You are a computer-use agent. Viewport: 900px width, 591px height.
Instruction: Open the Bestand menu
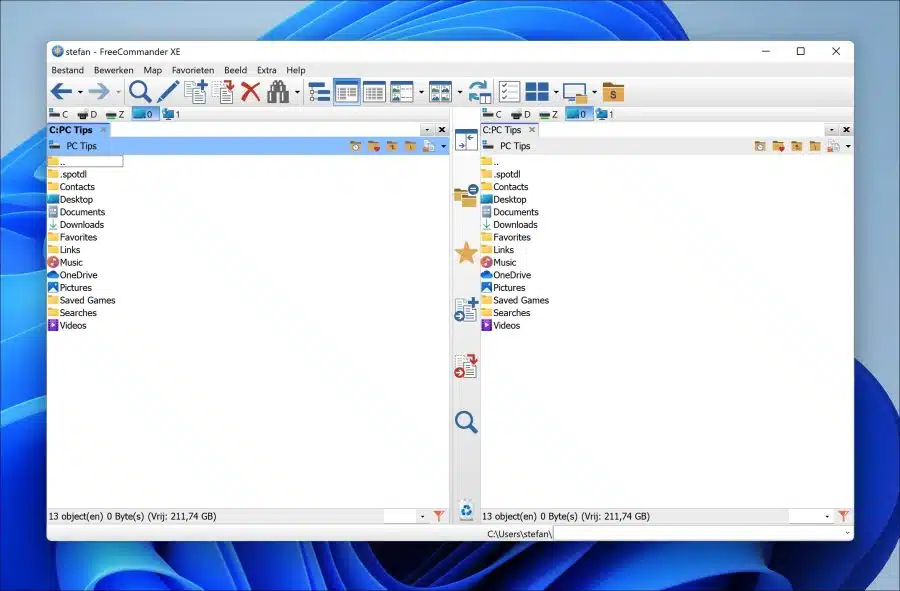68,70
